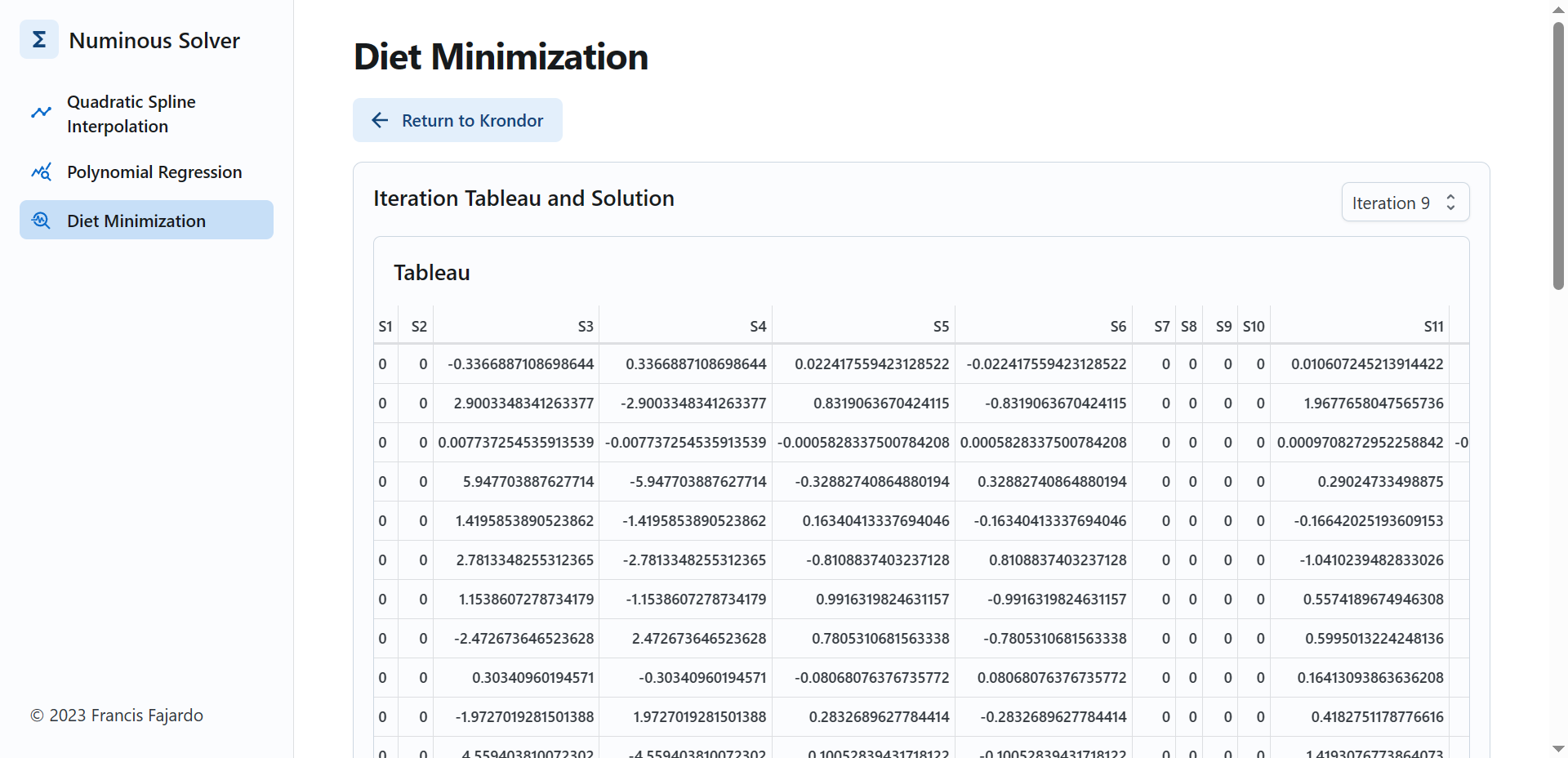Click cell 0.007737254535913539 in S3
Screen dimensions: 1568x758
(515, 442)
